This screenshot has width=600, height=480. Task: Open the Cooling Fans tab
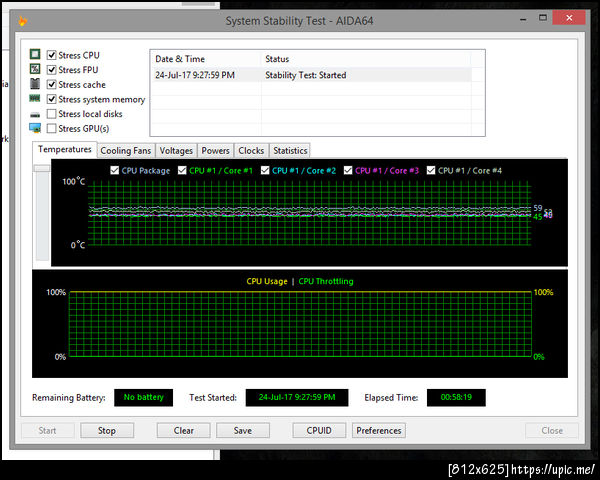[x=126, y=150]
